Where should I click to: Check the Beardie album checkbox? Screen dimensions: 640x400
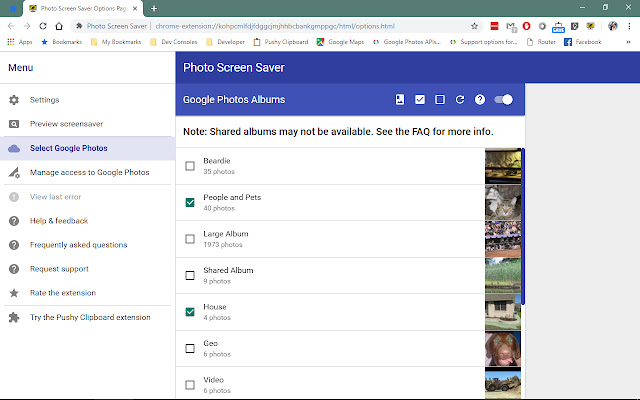pos(190,166)
